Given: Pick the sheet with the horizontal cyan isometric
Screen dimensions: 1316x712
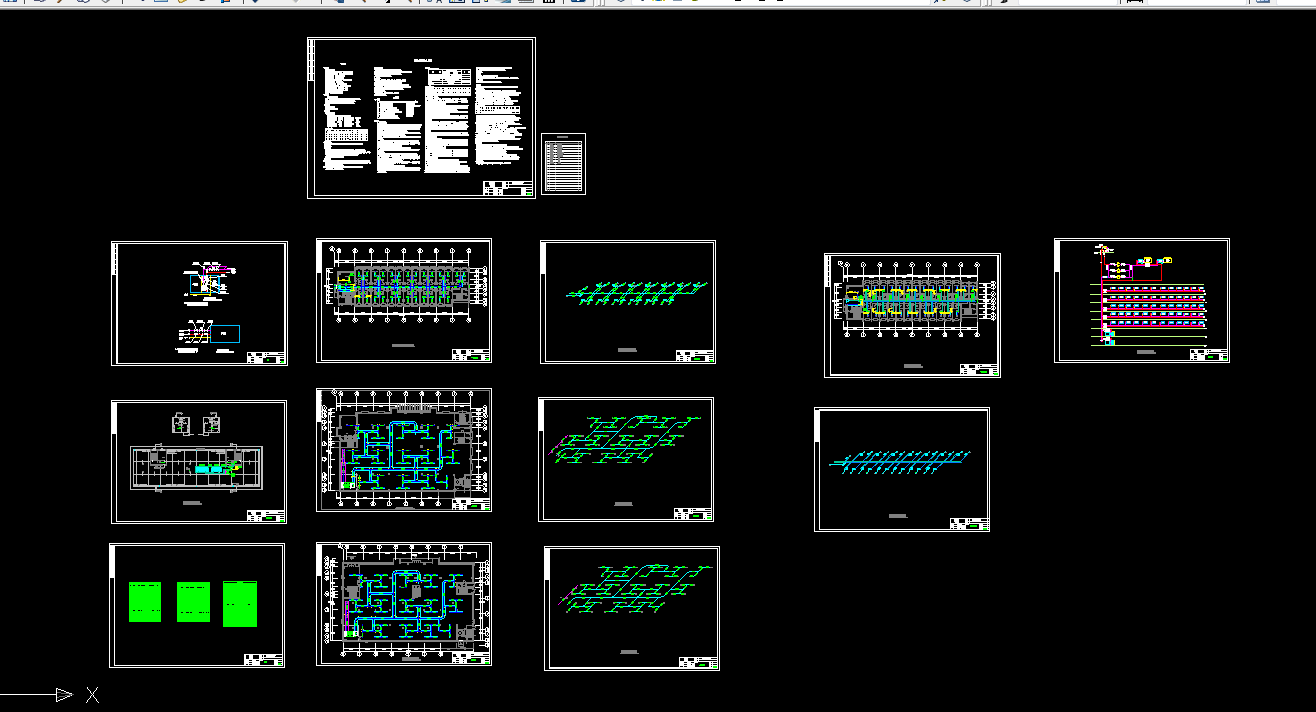Looking at the screenshot, I should tap(902, 469).
